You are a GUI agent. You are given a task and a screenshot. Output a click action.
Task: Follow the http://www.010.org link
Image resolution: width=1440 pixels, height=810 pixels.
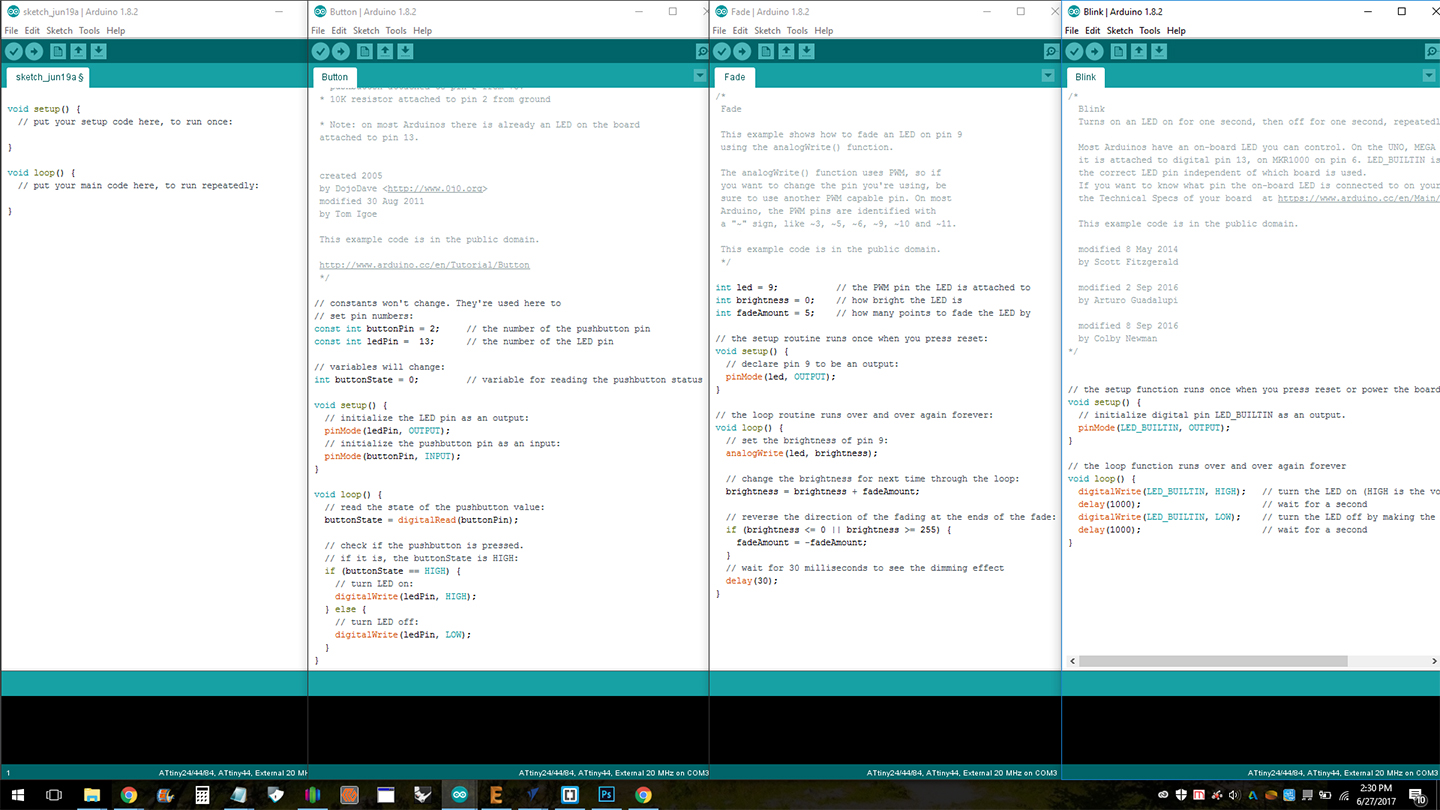(x=435, y=188)
